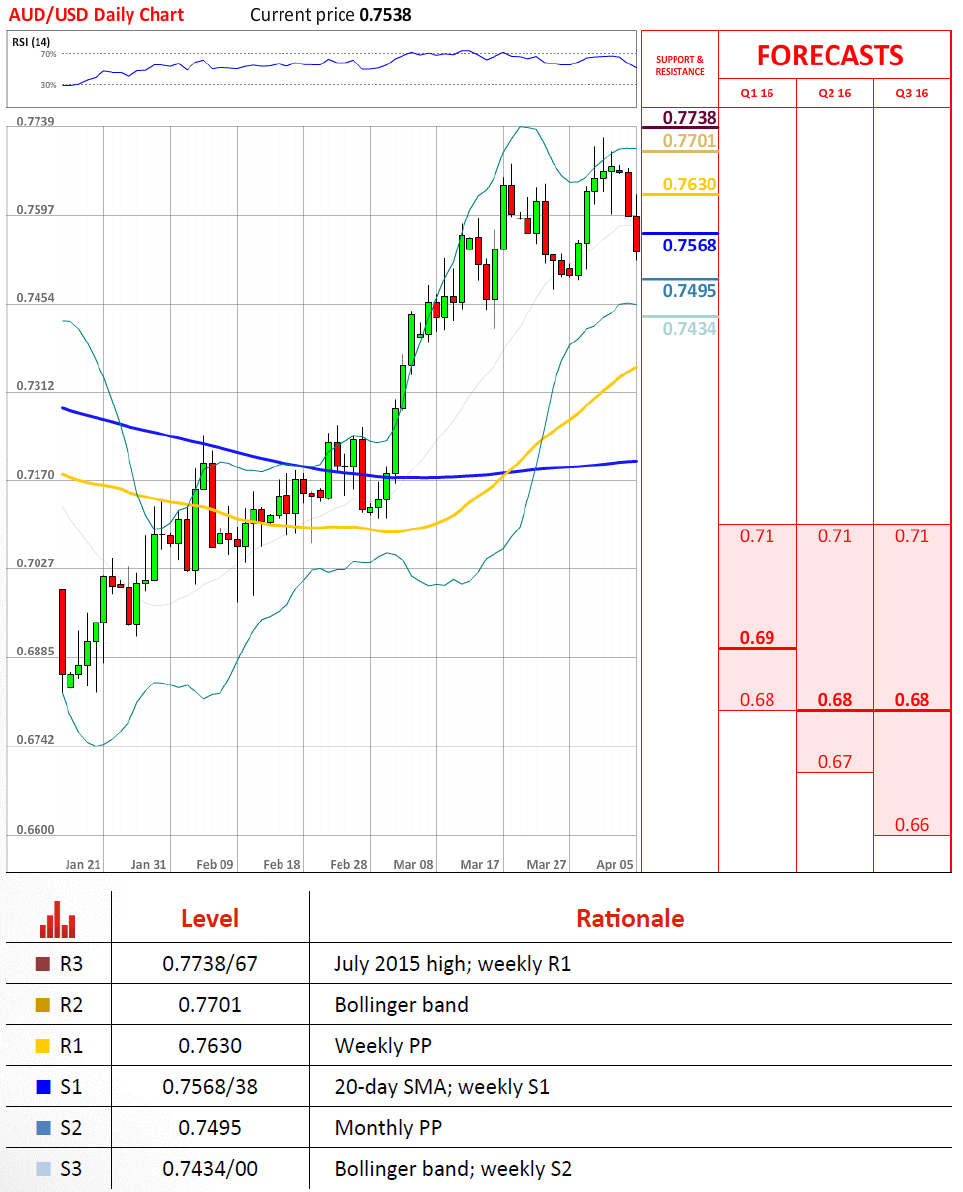Click the 0.7170 price axis label
963x1192 pixels.
(36, 475)
